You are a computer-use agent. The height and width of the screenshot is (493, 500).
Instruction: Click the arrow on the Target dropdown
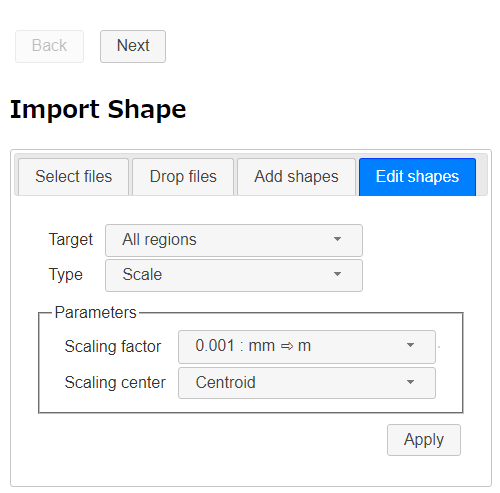point(337,239)
